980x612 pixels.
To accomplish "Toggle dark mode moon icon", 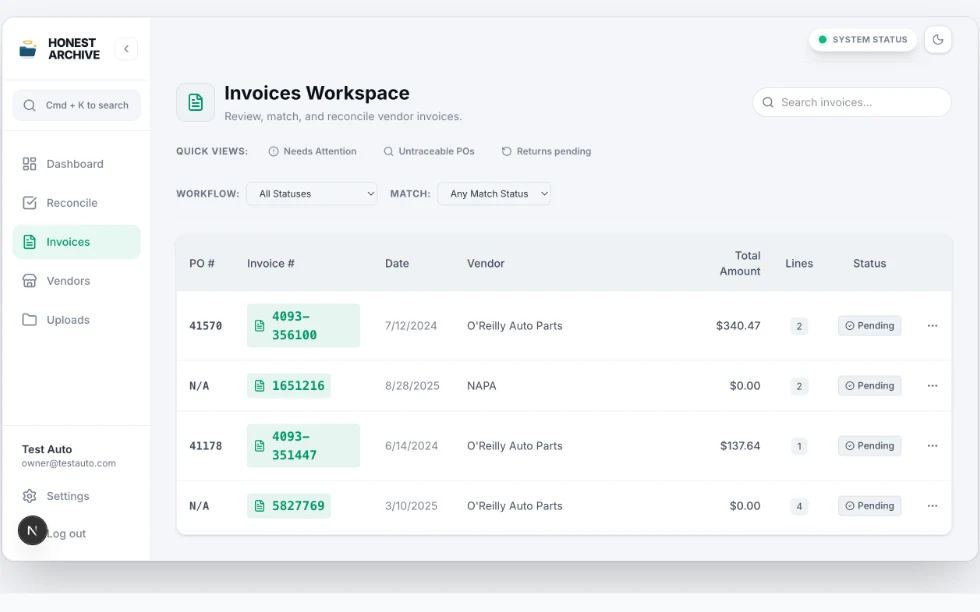I will click(x=938, y=39).
